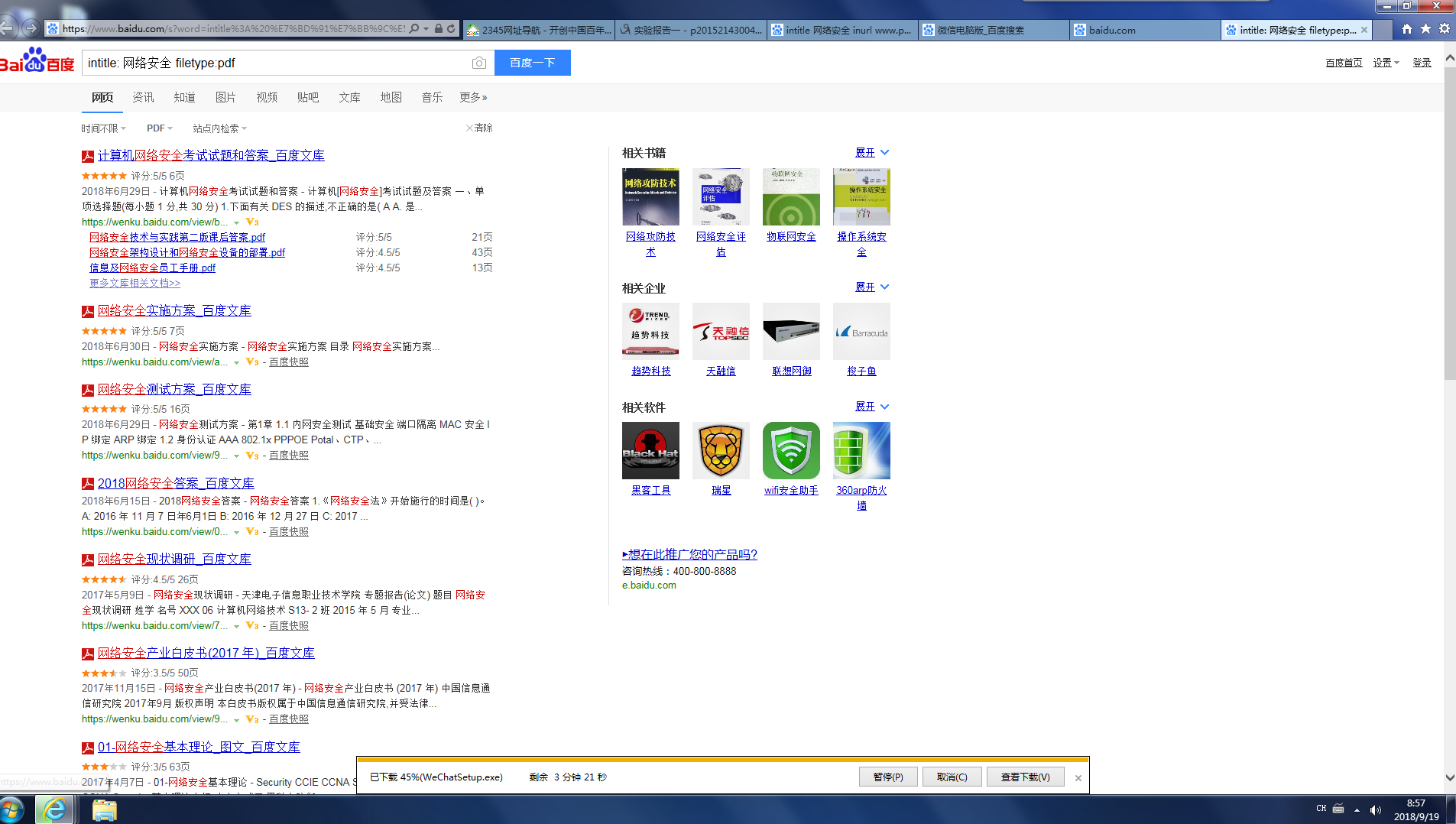Screen dimensions: 1456x824
Task: Open the 瑞星 lion software thumbnail
Action: pos(721,451)
